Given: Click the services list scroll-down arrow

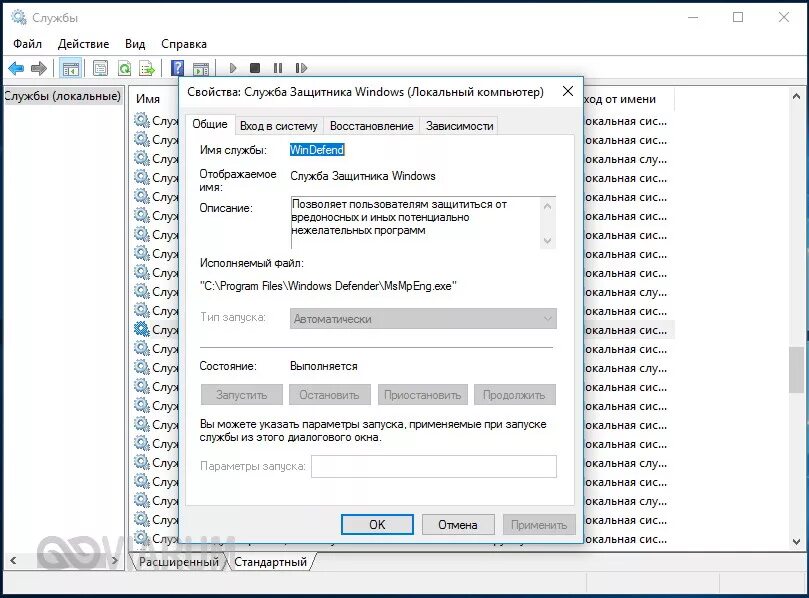Looking at the screenshot, I should [796, 542].
